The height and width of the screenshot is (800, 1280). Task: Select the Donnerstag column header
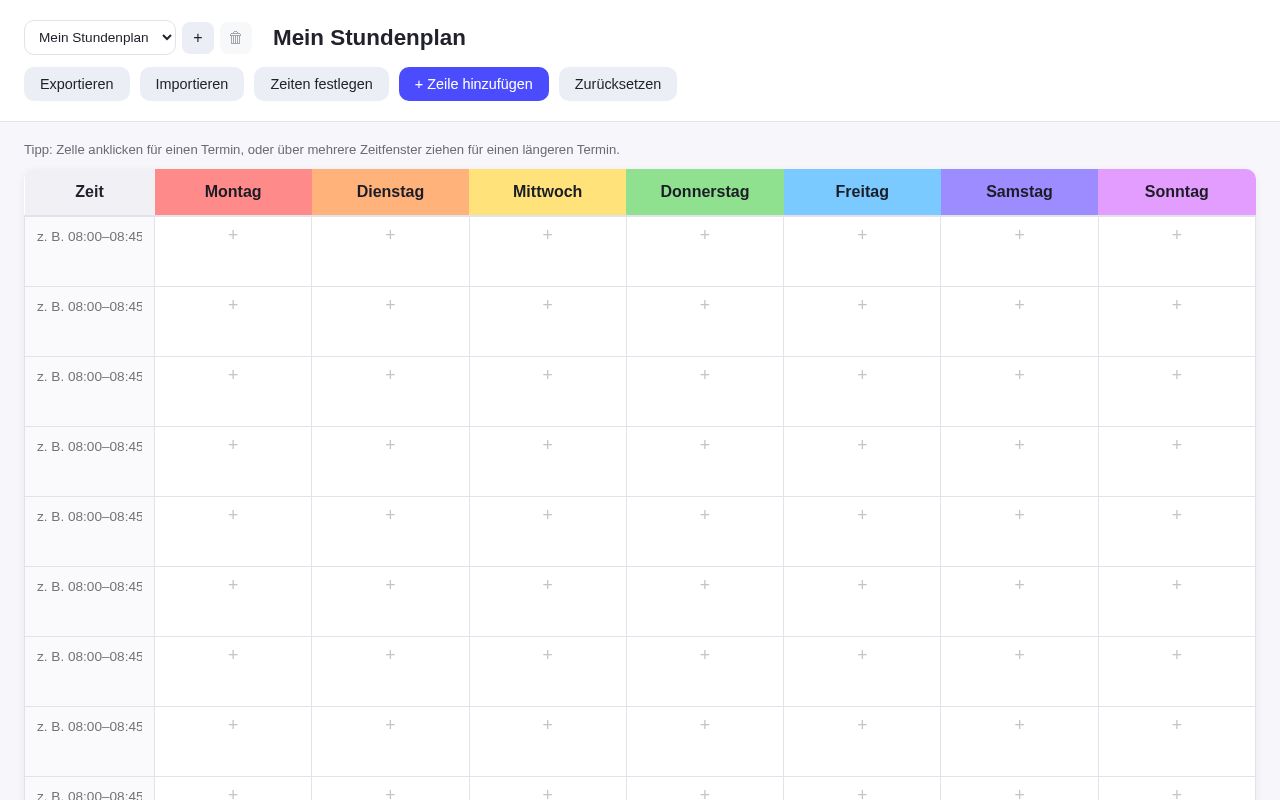point(705,192)
